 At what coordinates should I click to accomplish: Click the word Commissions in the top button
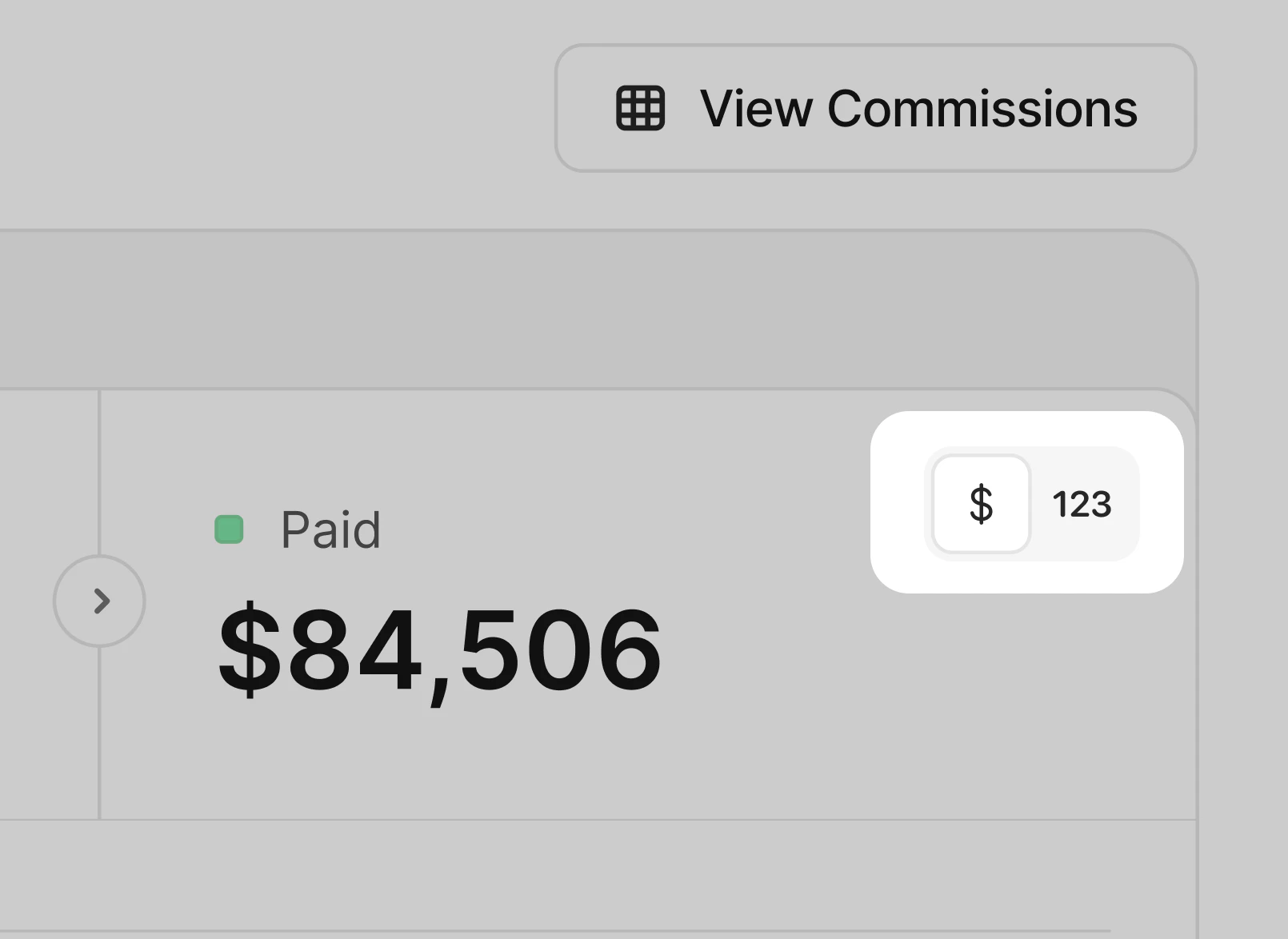click(982, 109)
